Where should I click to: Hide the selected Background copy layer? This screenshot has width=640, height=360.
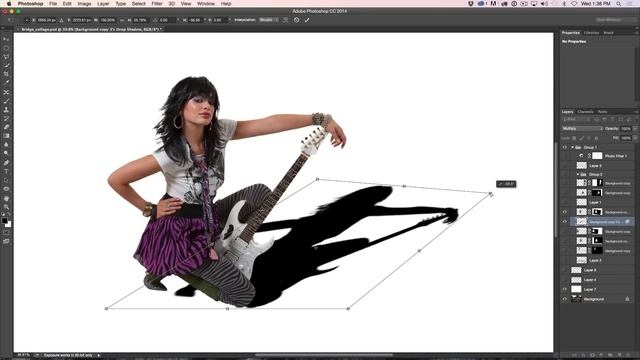565,222
